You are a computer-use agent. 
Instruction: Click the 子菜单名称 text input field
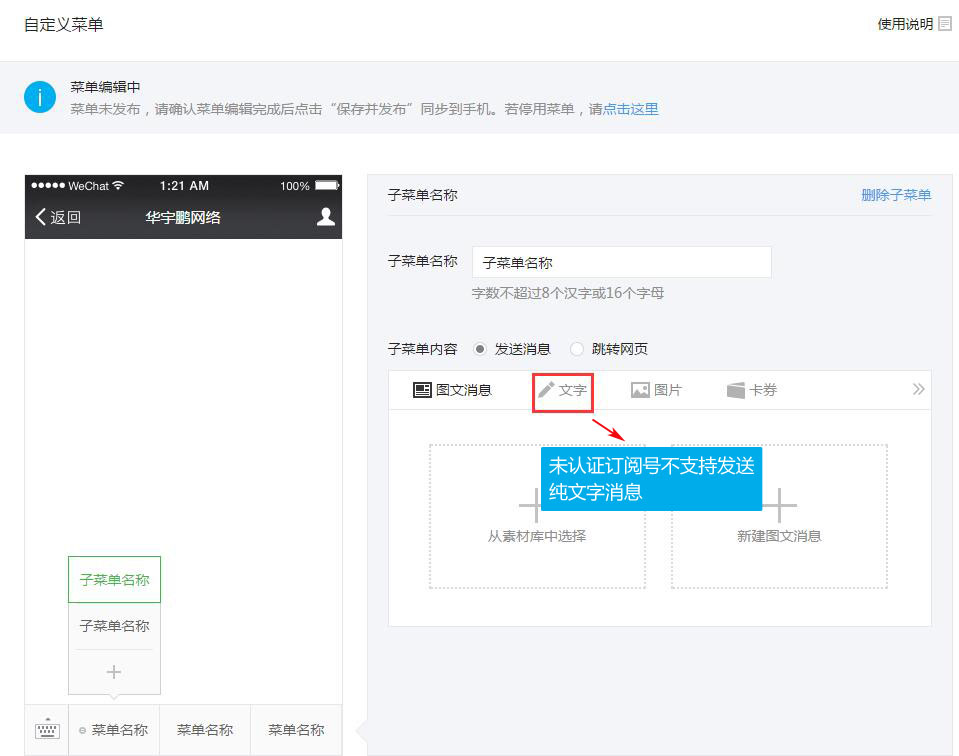point(621,262)
